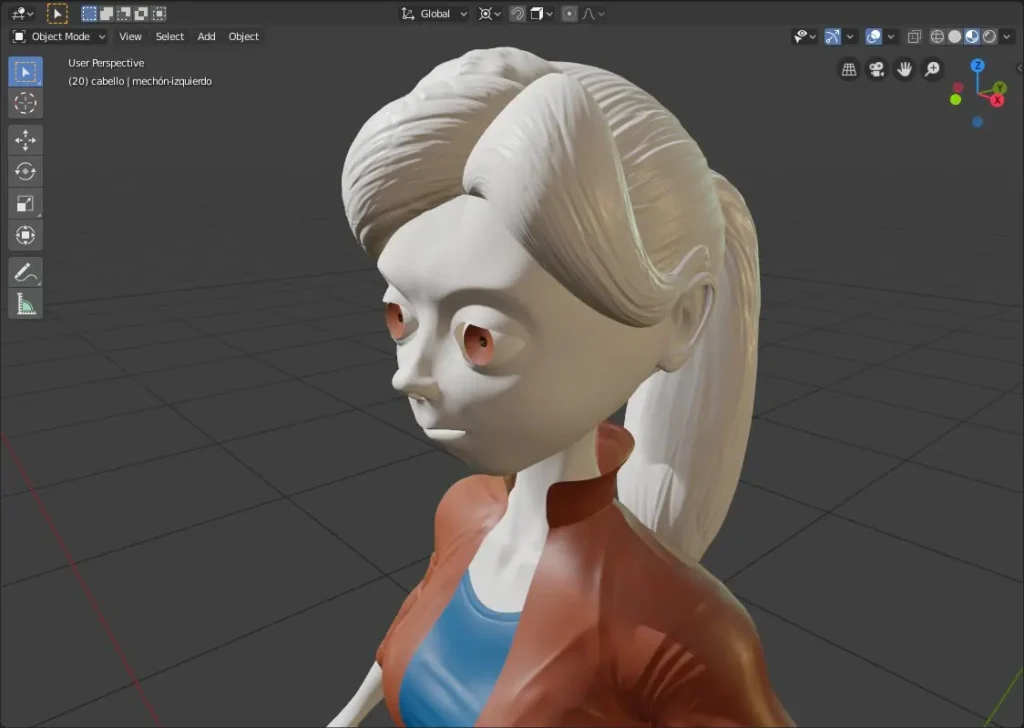Click the Y axis on navigation gizmo
The image size is (1024, 728).
pyautogui.click(x=1000, y=87)
